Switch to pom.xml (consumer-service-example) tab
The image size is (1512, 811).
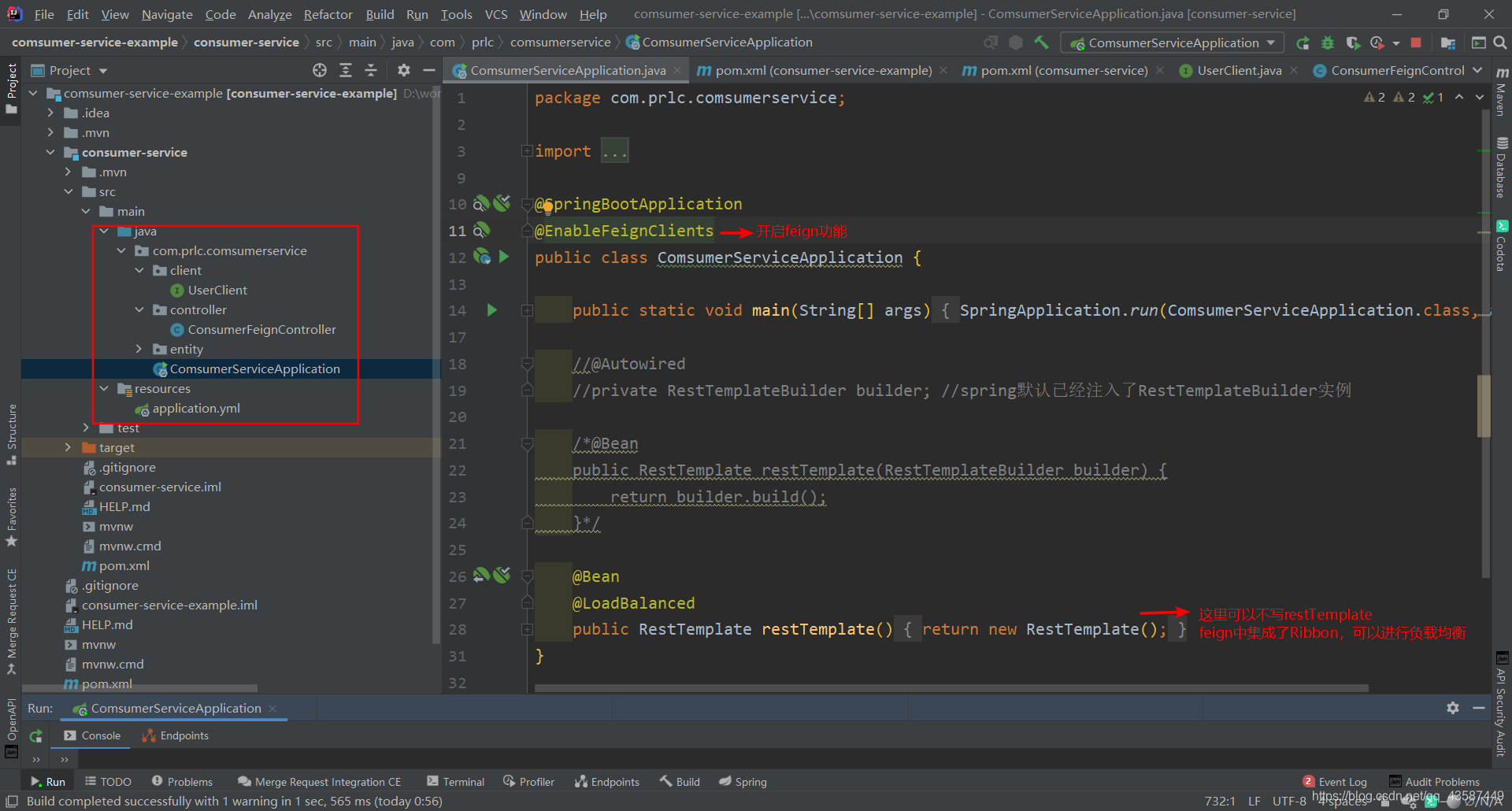pyautogui.click(x=822, y=70)
